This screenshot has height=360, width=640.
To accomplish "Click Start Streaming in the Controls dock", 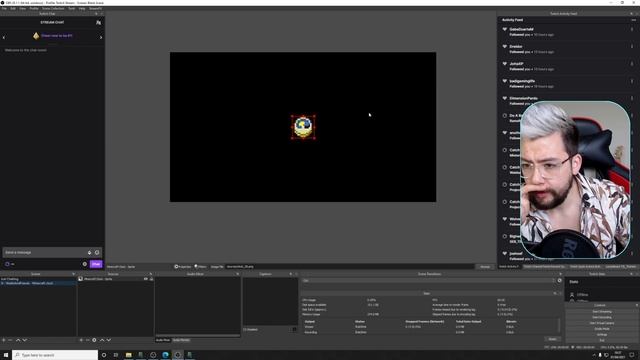I will click(x=602, y=311).
